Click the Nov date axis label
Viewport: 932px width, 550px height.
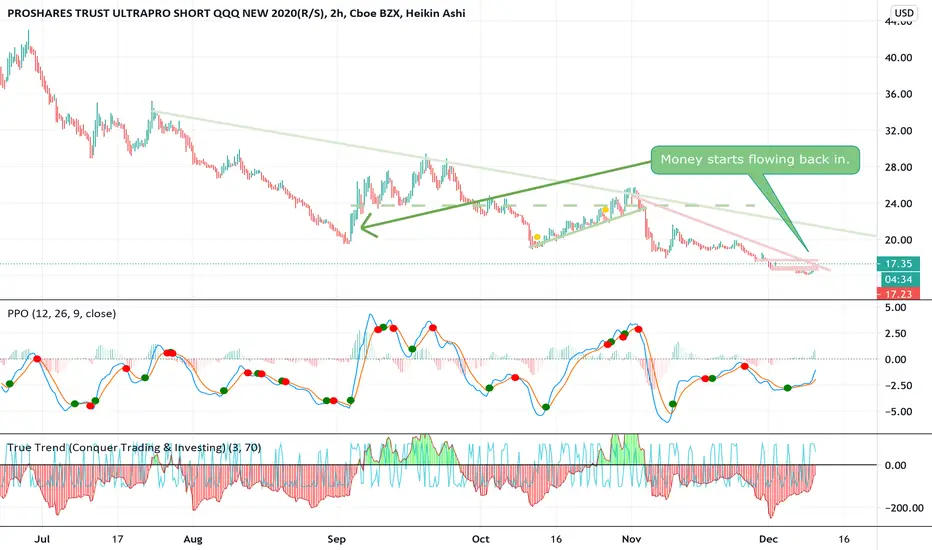[x=631, y=539]
